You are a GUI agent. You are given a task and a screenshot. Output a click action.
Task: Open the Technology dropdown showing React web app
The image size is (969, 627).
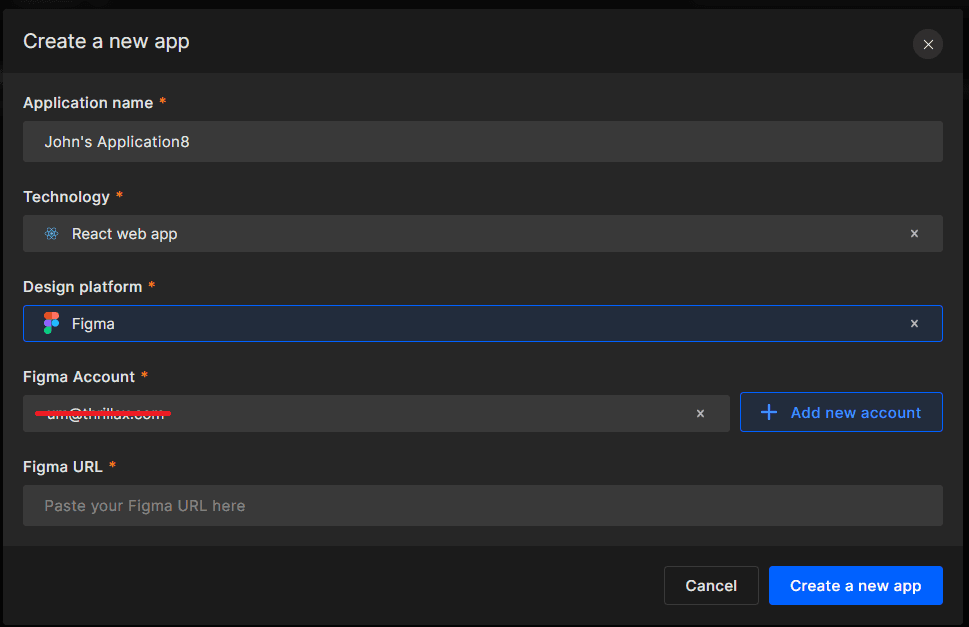tap(480, 234)
